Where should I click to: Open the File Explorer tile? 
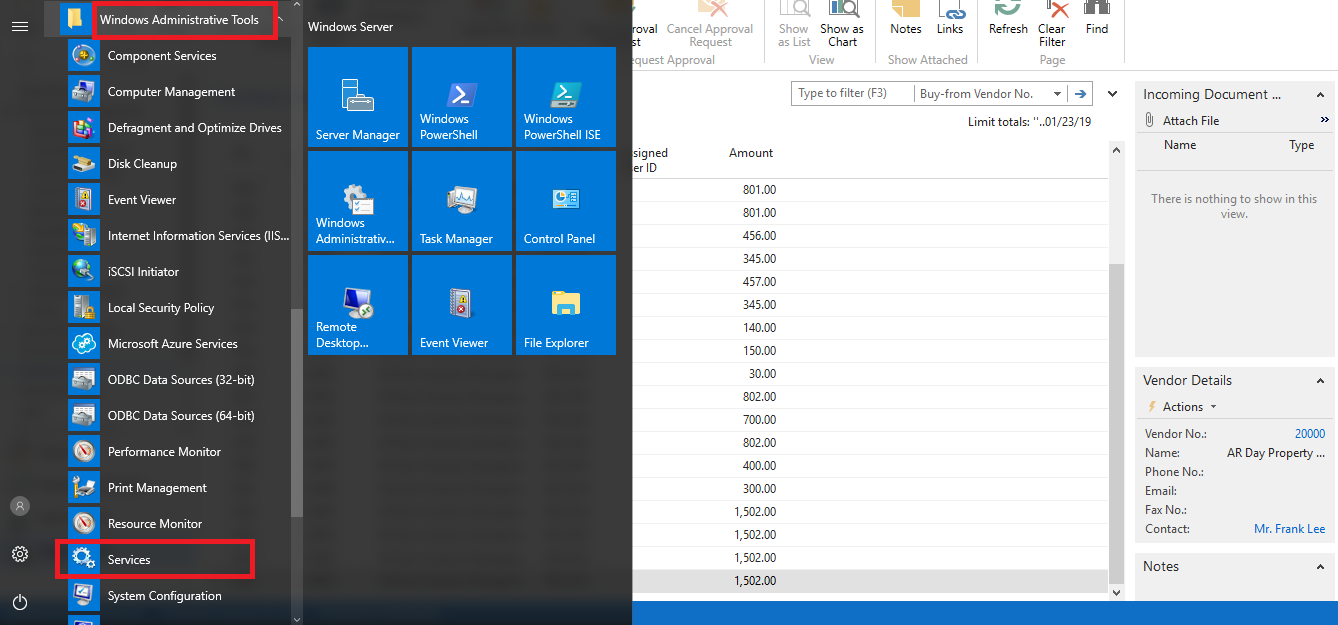(x=566, y=305)
